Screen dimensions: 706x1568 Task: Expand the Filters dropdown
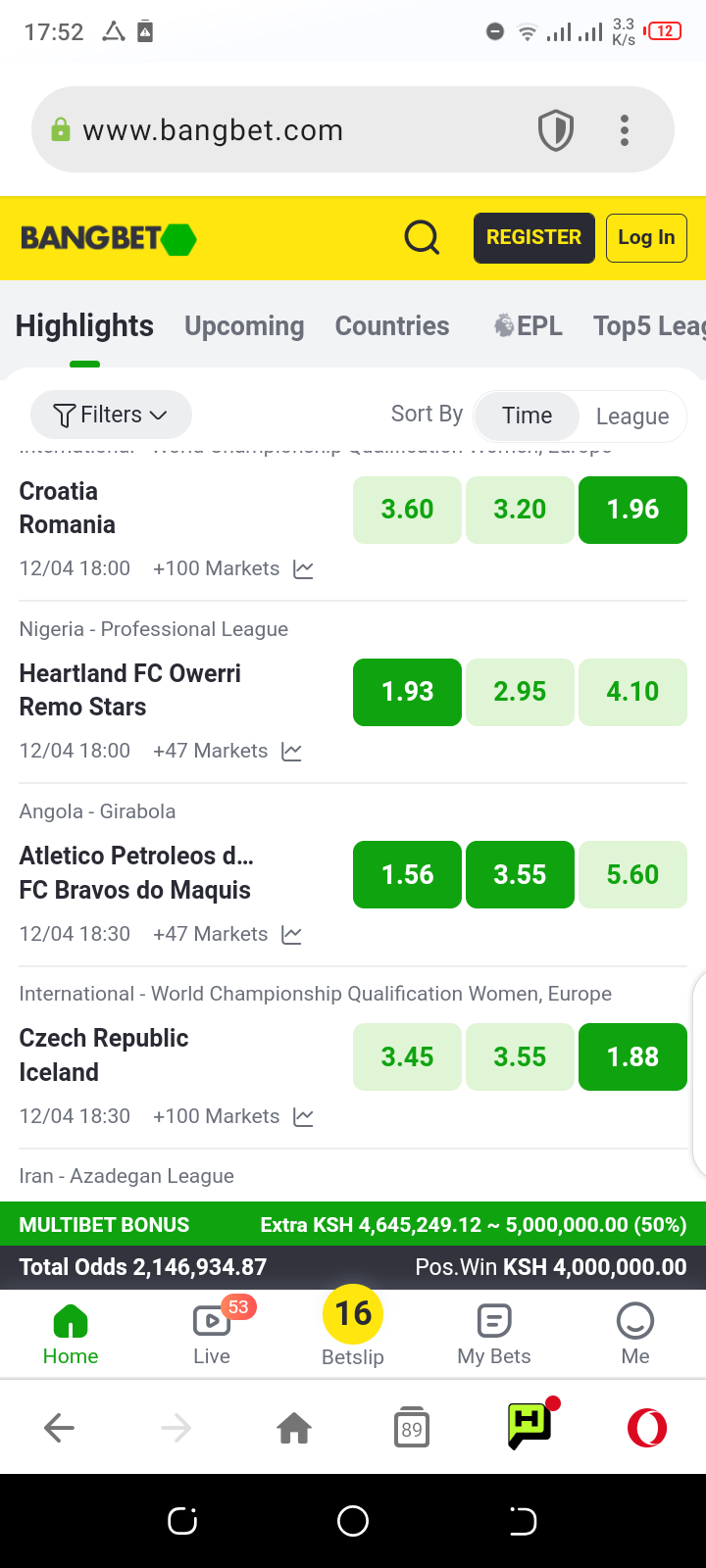click(x=111, y=415)
